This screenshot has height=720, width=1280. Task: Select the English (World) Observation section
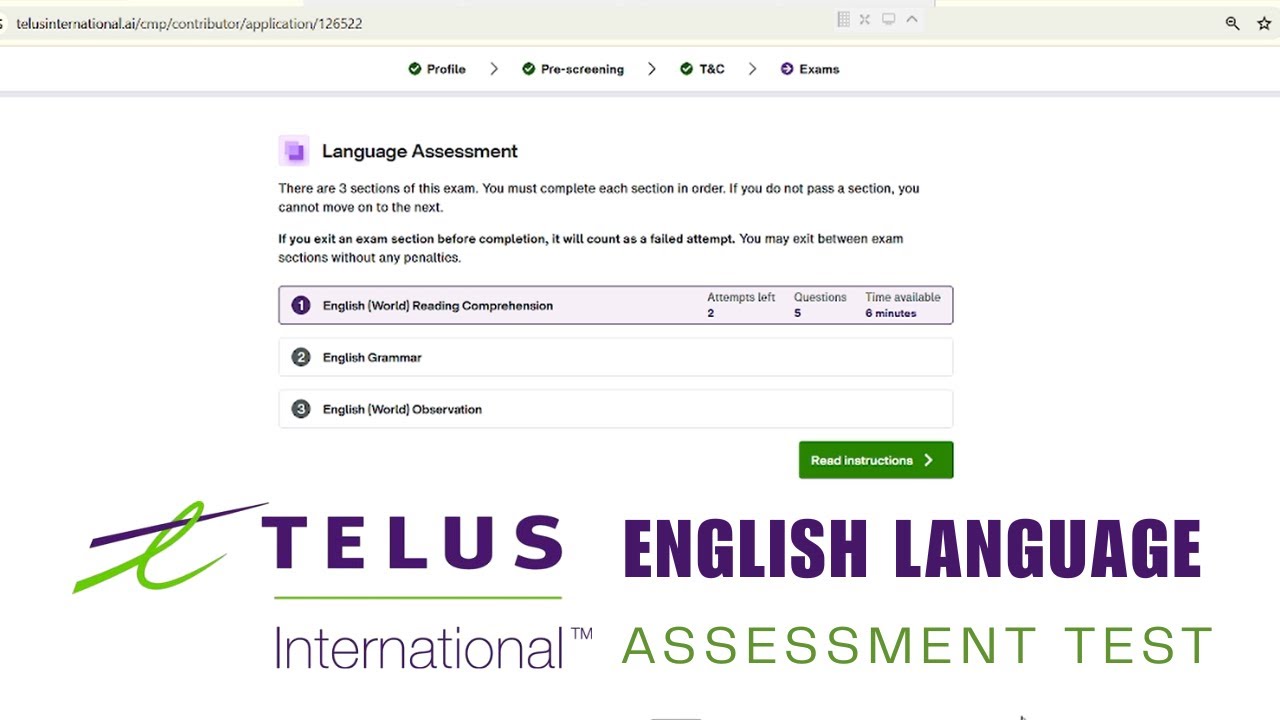[616, 409]
